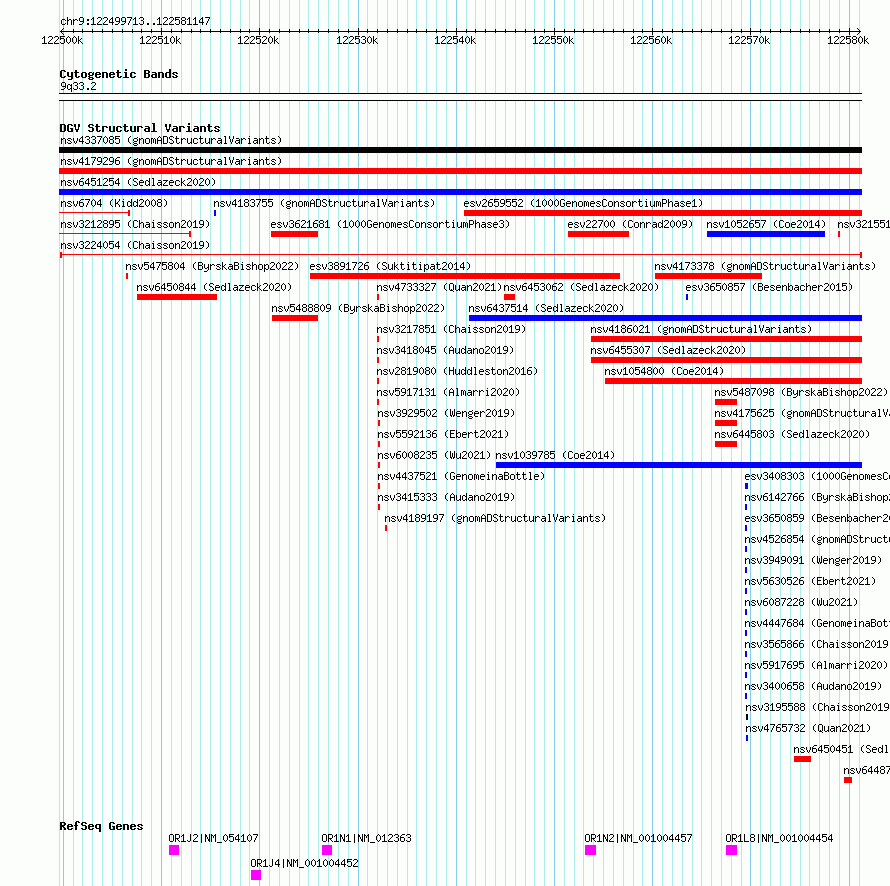
Task: Open nsv3224054 (Chaisson2019) label
Action: pos(135,245)
